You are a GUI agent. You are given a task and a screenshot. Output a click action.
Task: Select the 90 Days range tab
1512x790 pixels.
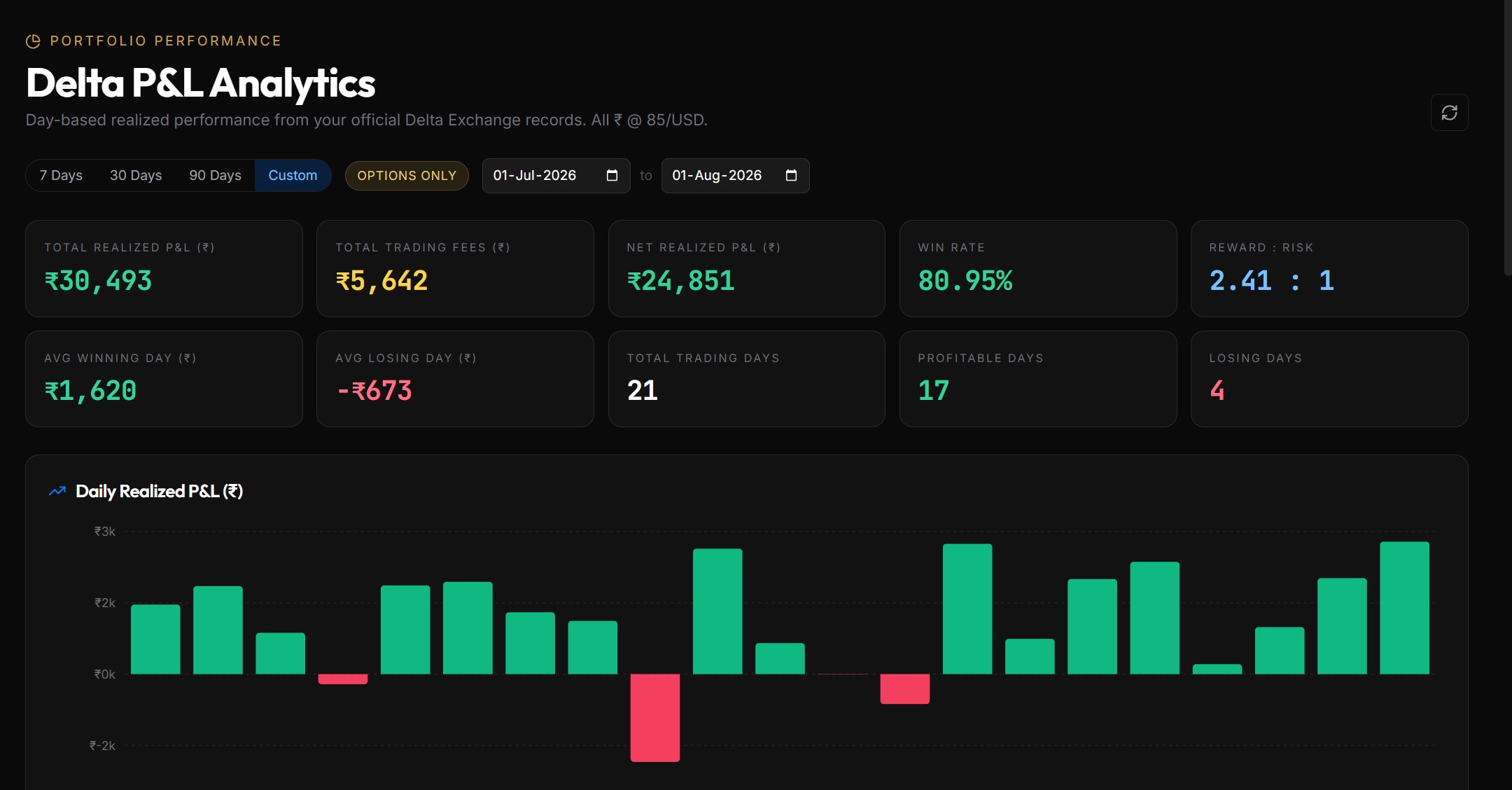pos(215,175)
